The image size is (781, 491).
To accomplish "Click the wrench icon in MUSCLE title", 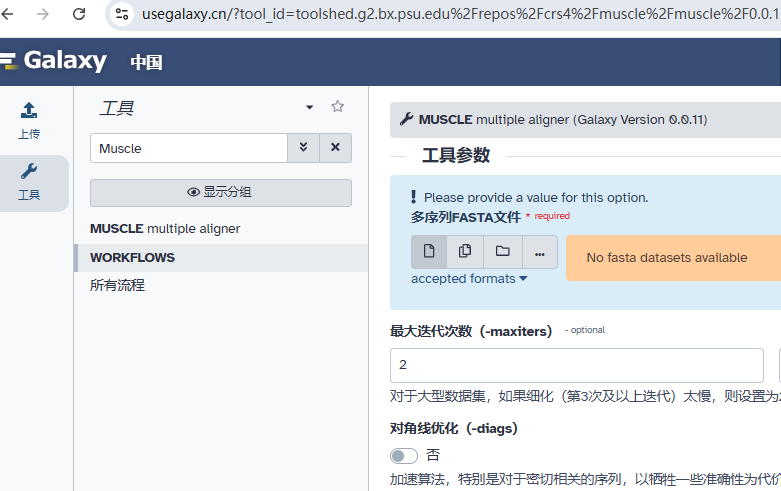I will pyautogui.click(x=406, y=120).
